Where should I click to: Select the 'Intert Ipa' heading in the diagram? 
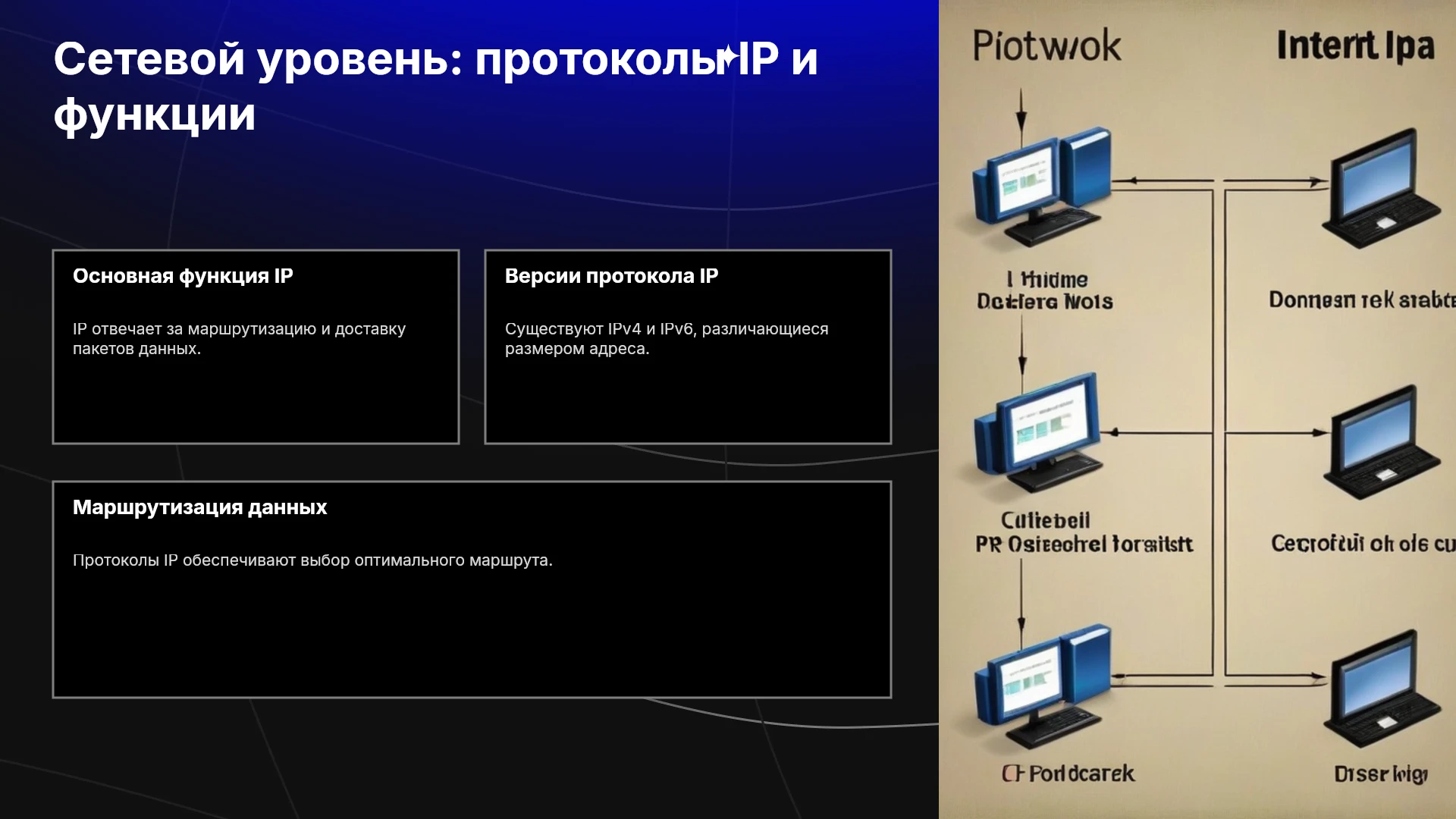pyautogui.click(x=1356, y=45)
